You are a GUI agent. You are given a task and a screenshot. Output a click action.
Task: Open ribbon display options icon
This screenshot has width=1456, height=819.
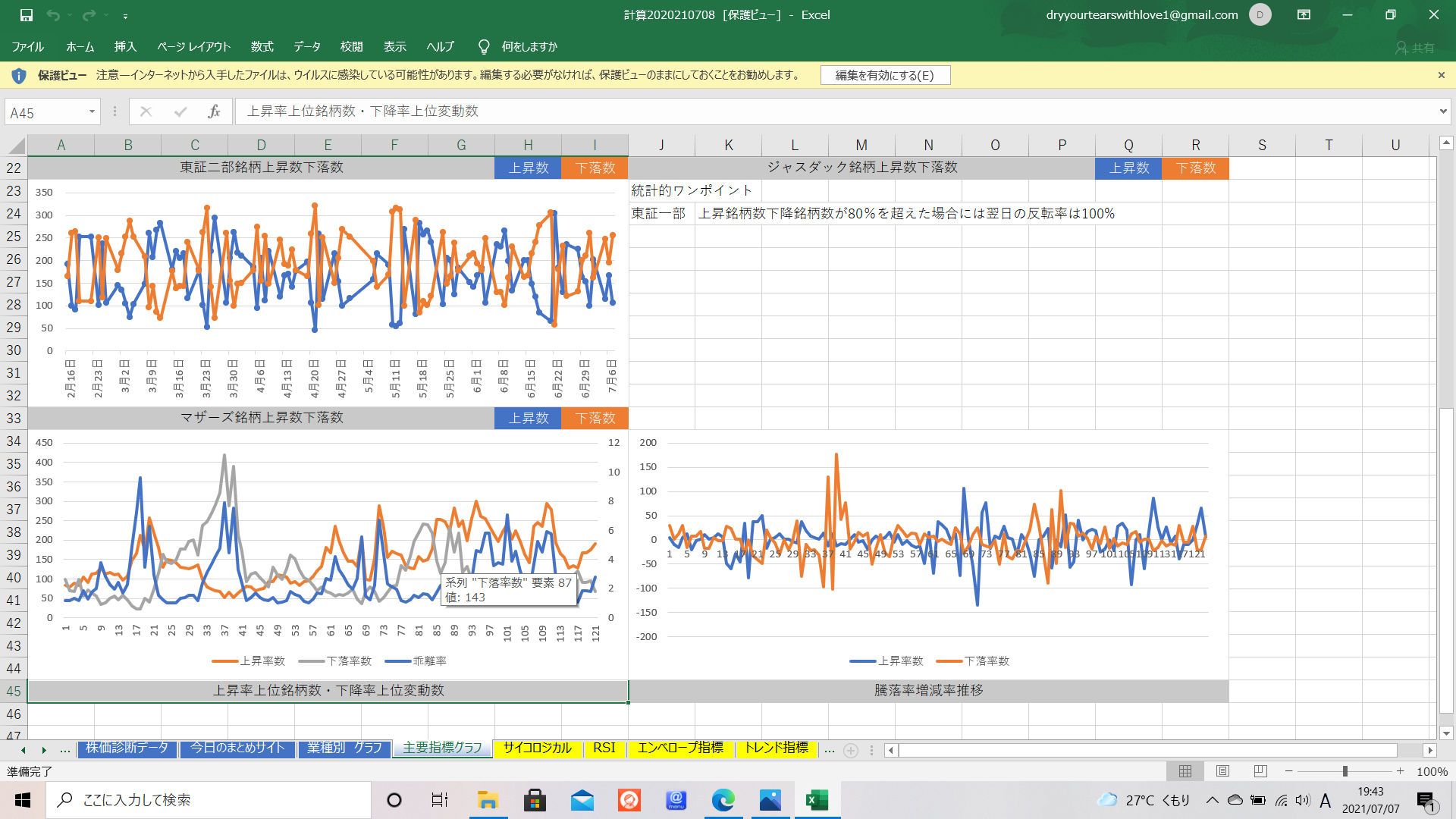tap(1304, 15)
